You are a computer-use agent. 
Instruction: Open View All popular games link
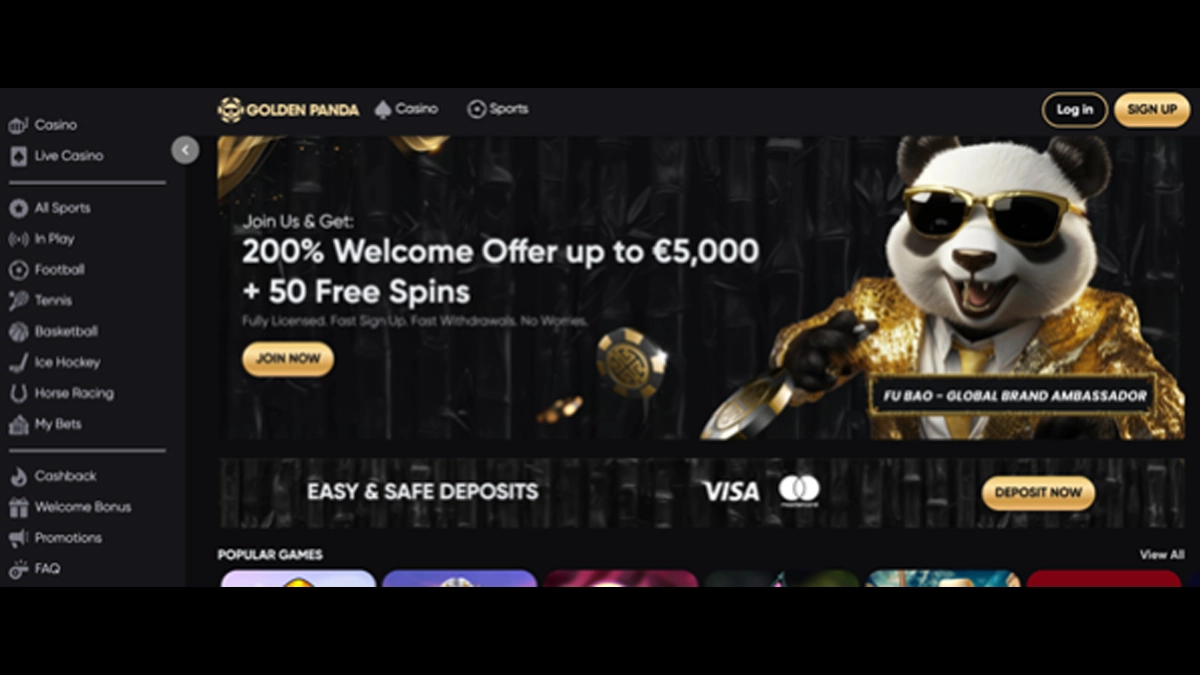click(1161, 554)
